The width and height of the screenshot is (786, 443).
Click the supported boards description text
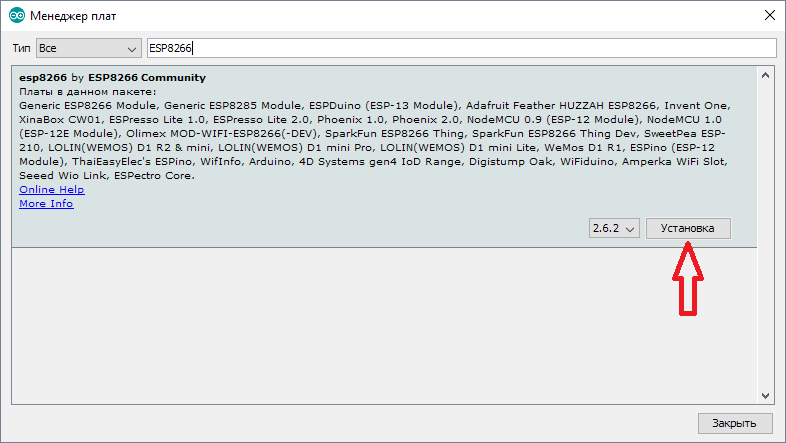point(374,141)
